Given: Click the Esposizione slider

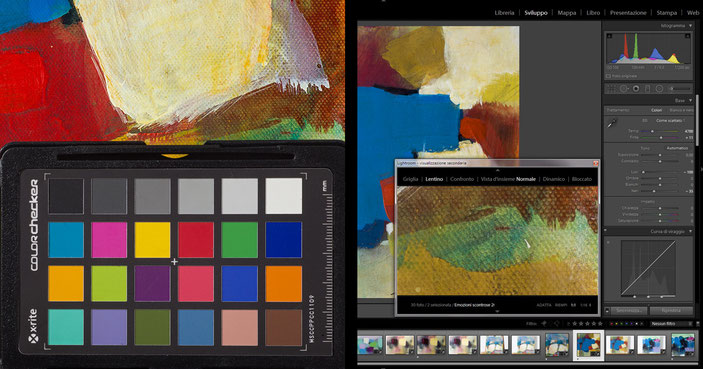Looking at the screenshot, I should [660, 155].
